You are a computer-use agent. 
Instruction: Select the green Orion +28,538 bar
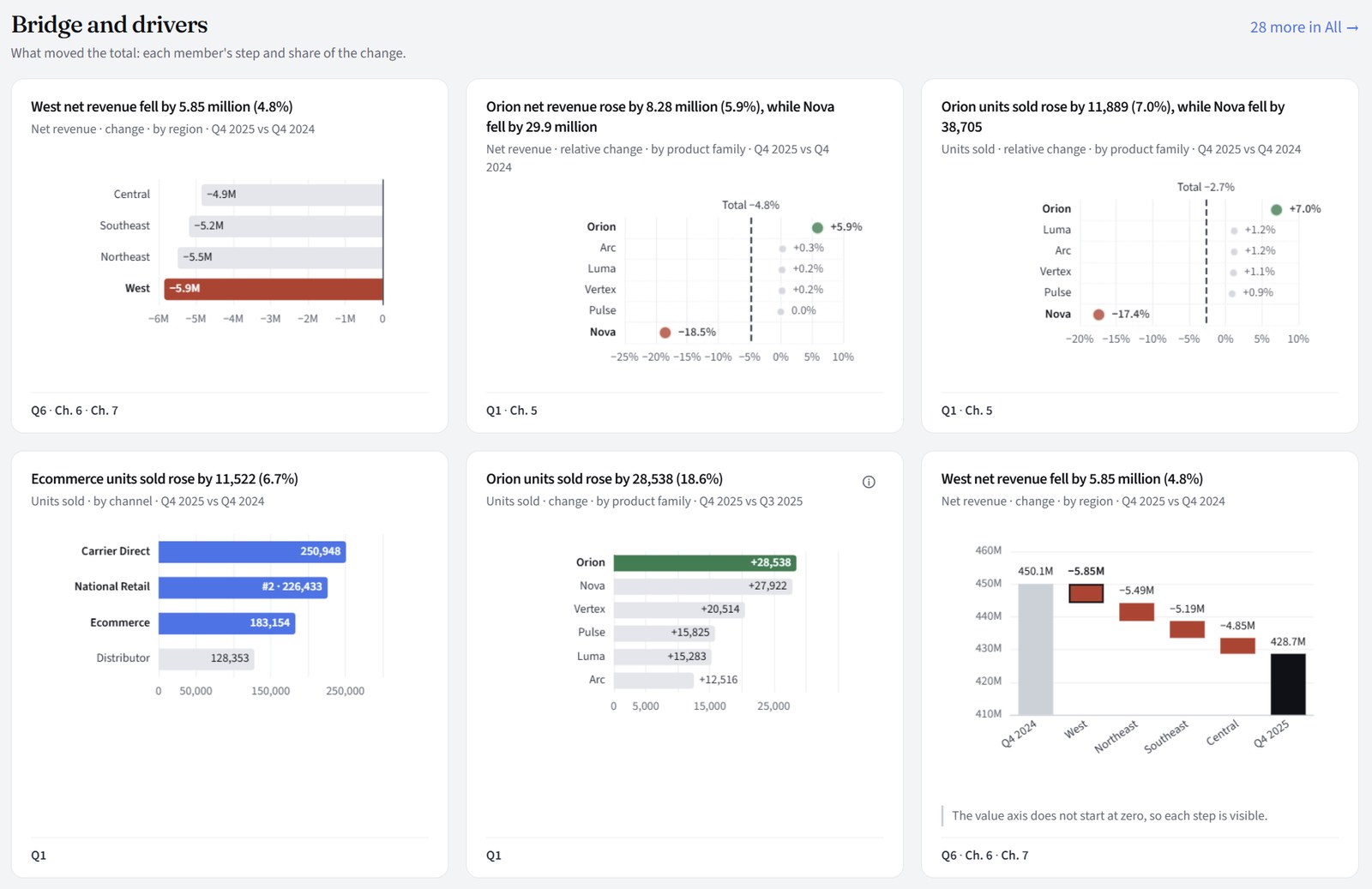click(x=705, y=563)
